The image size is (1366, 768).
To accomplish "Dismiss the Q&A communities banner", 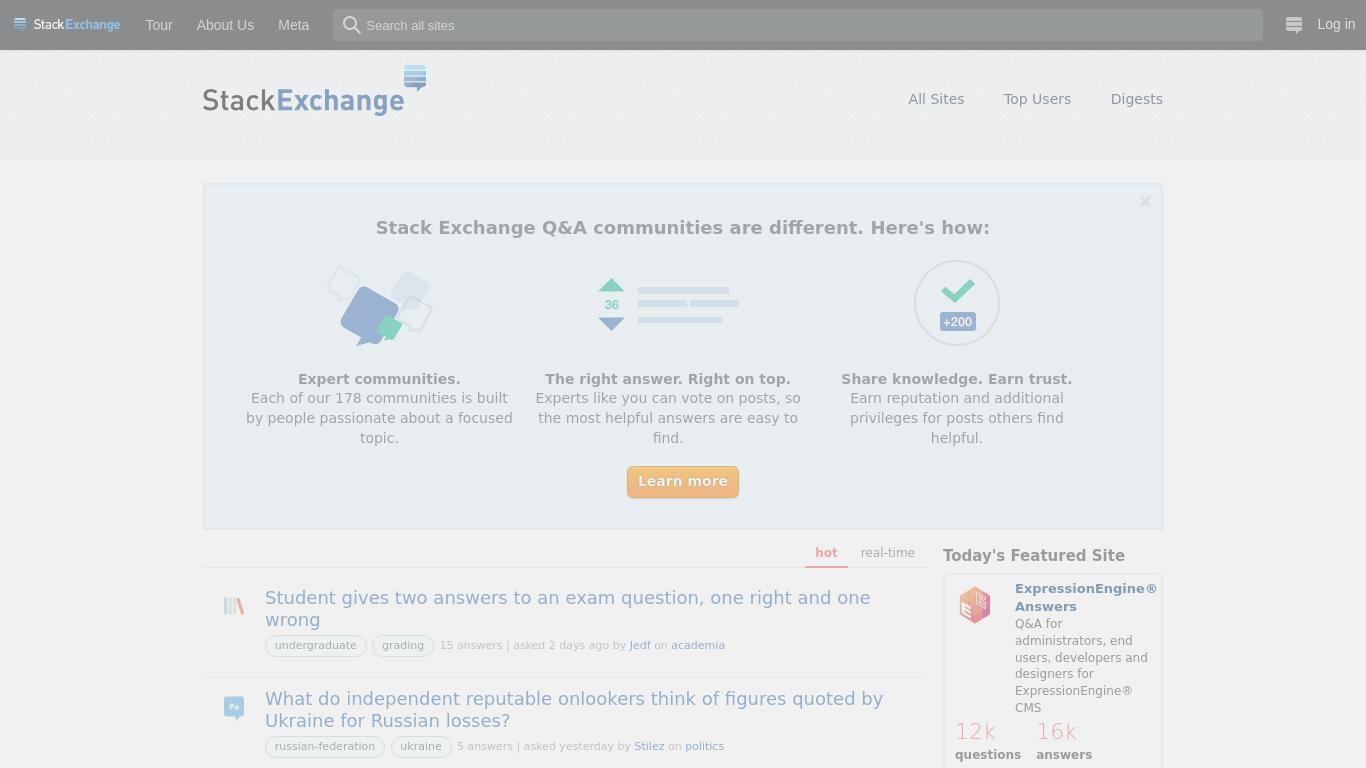I will tap(1145, 202).
